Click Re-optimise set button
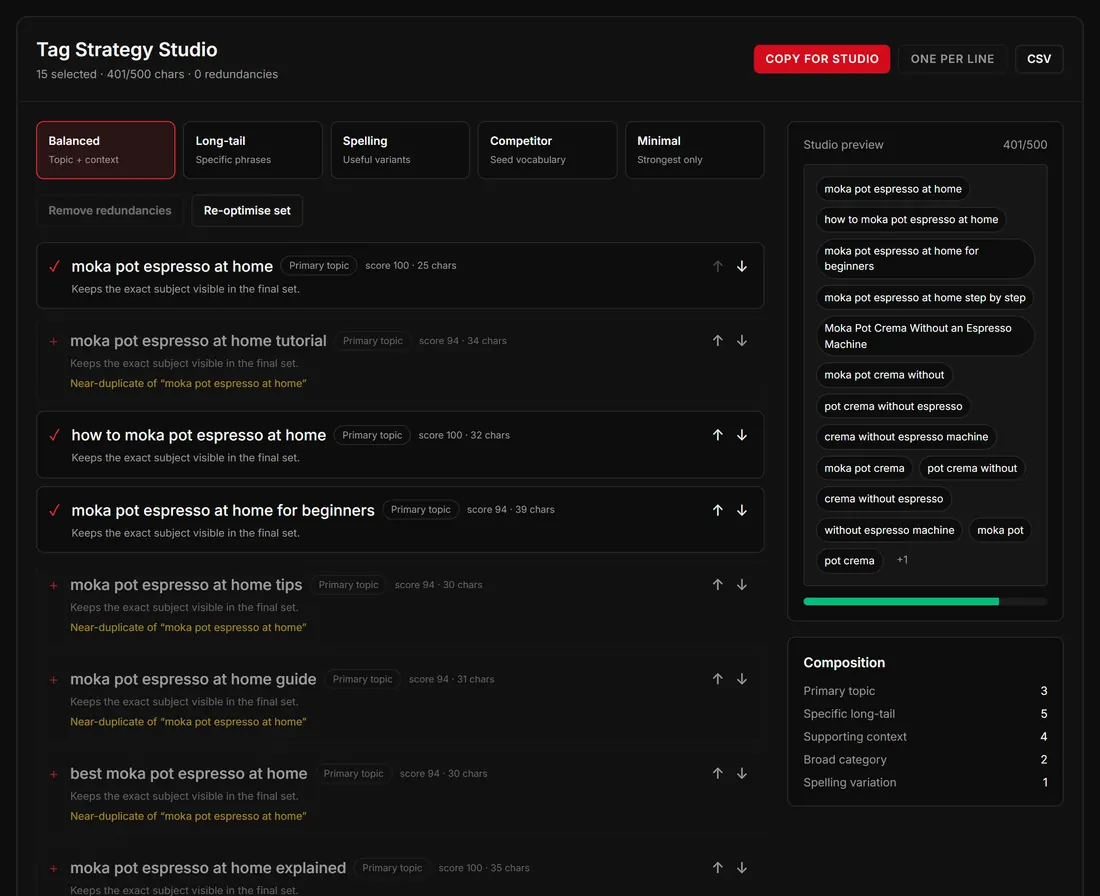The height and width of the screenshot is (896, 1100). [247, 210]
